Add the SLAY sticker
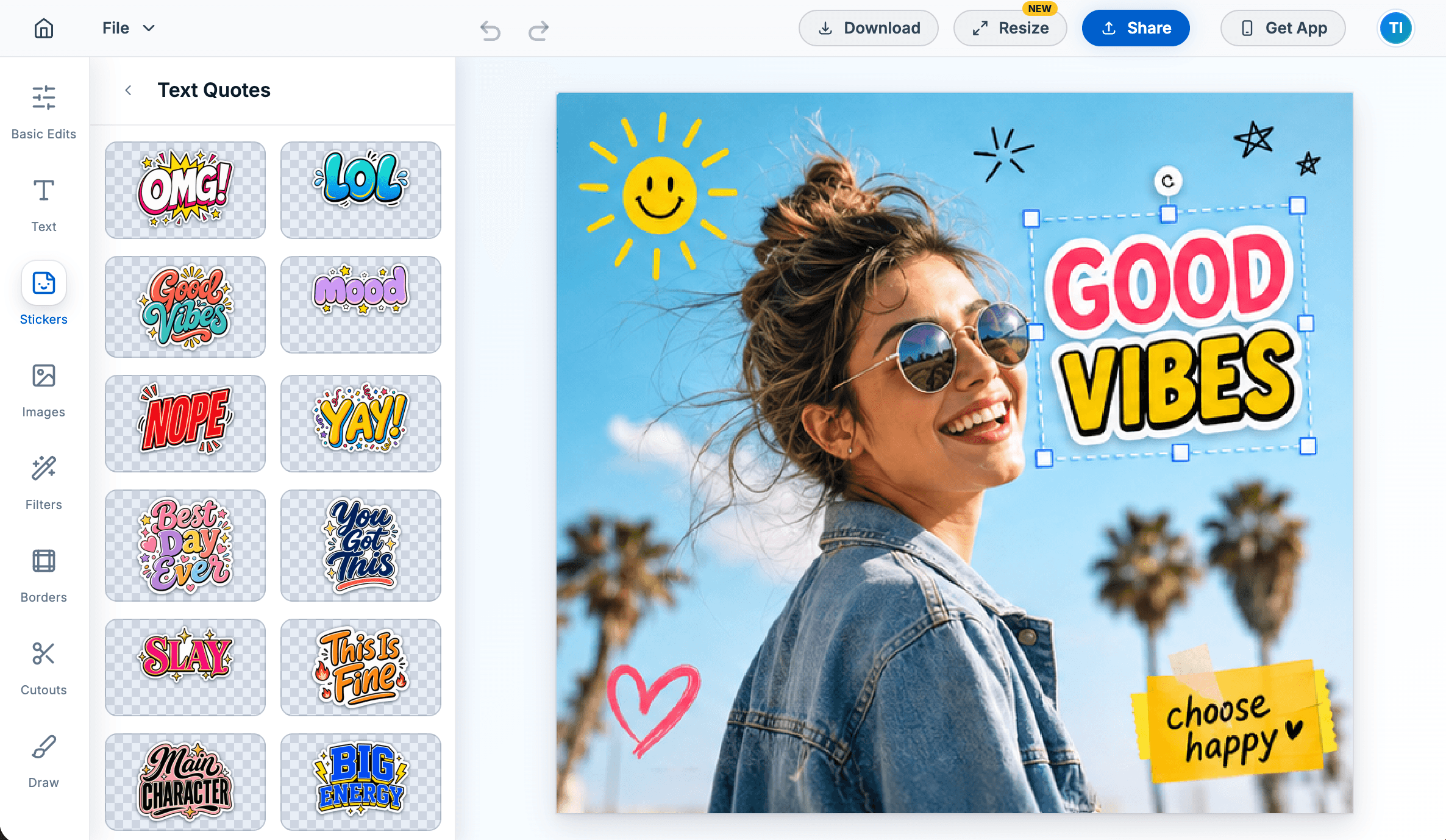The width and height of the screenshot is (1446, 840). 185,667
